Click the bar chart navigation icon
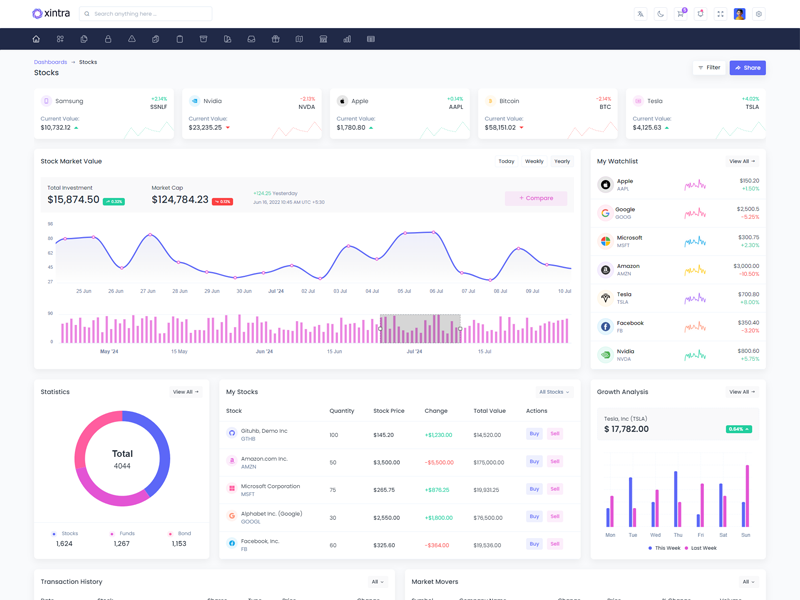Image resolution: width=800 pixels, height=600 pixels. pyautogui.click(x=347, y=39)
